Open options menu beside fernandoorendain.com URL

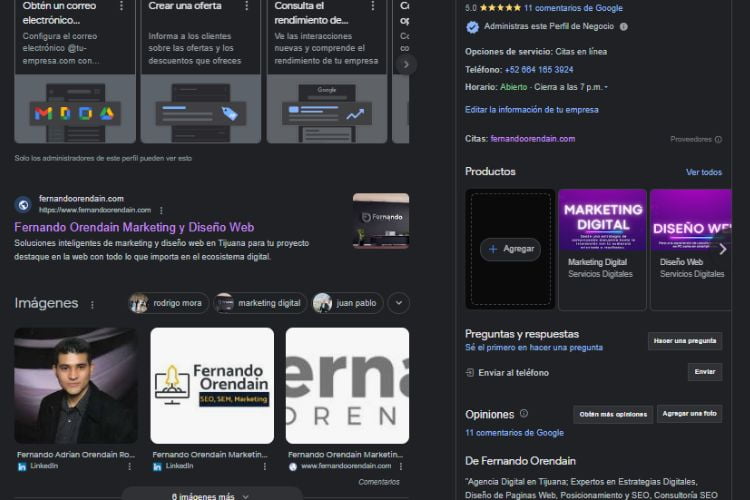159,211
